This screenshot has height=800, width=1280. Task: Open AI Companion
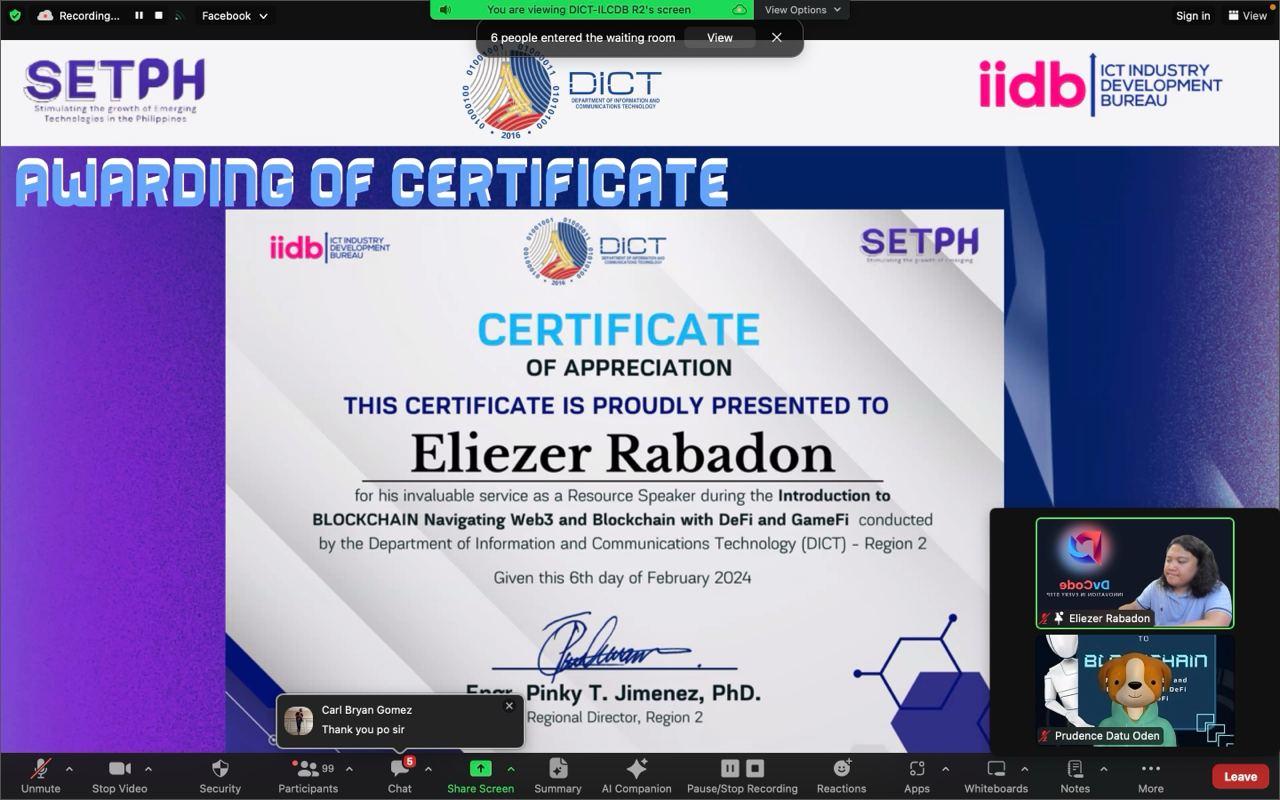tap(636, 776)
